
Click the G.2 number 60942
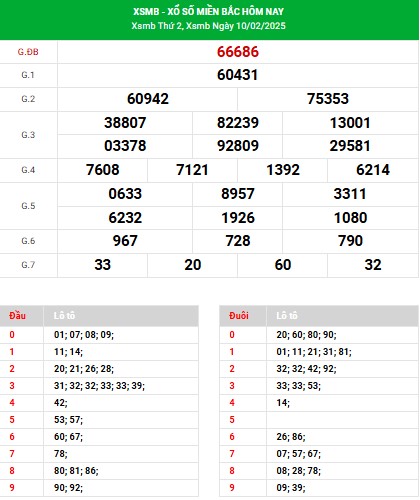(x=148, y=99)
